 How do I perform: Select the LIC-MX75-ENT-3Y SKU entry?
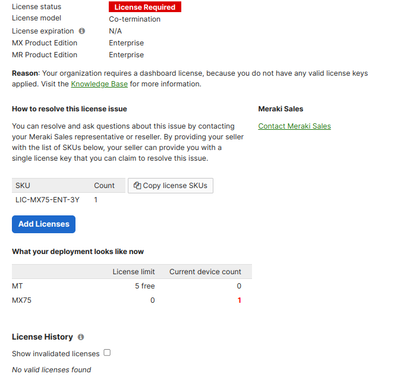[47, 200]
